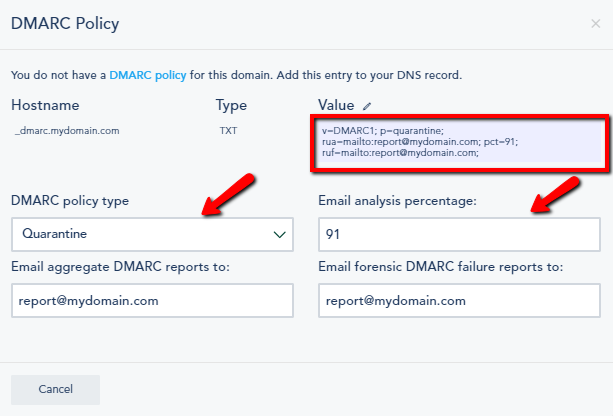Focus the aggregate DMARC reports email field
The image size is (613, 416).
[x=152, y=300]
